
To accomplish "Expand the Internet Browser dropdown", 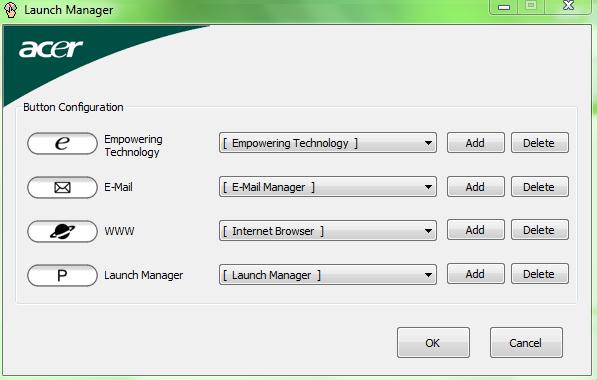I will click(328, 231).
